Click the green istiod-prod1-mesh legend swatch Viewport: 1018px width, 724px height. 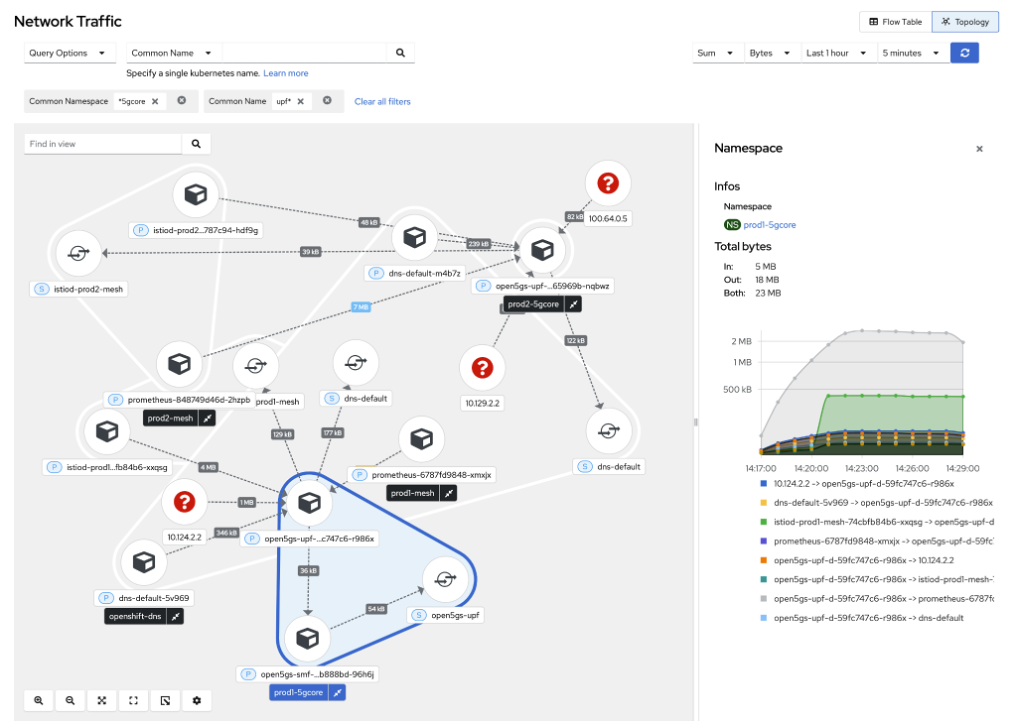click(x=764, y=522)
